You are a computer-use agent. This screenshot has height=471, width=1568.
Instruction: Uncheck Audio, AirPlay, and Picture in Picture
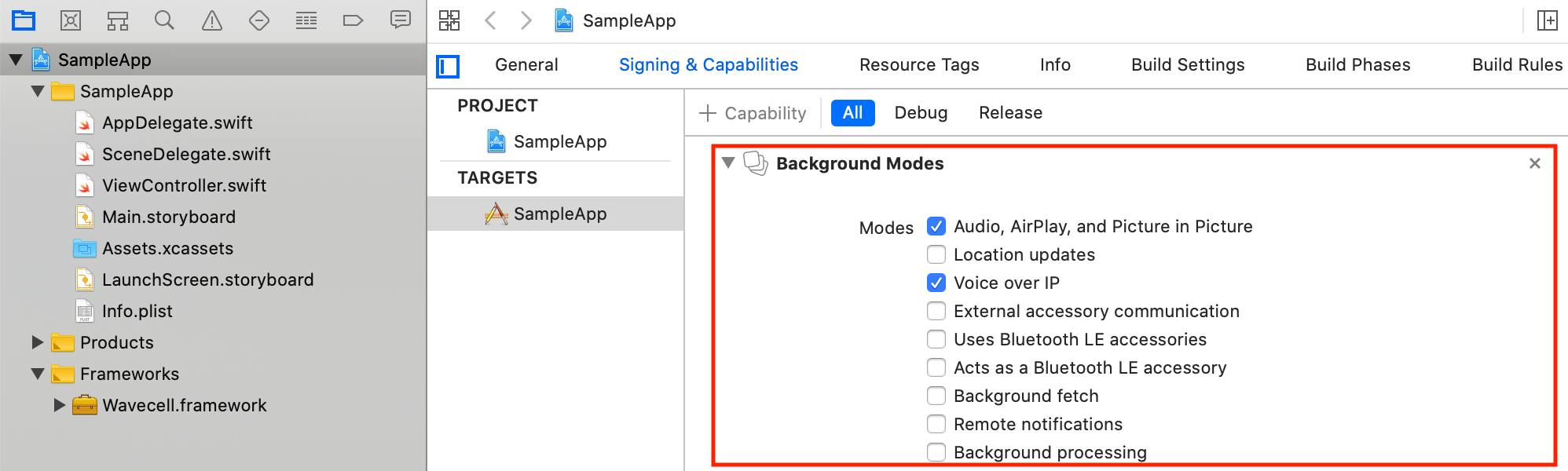[x=936, y=226]
